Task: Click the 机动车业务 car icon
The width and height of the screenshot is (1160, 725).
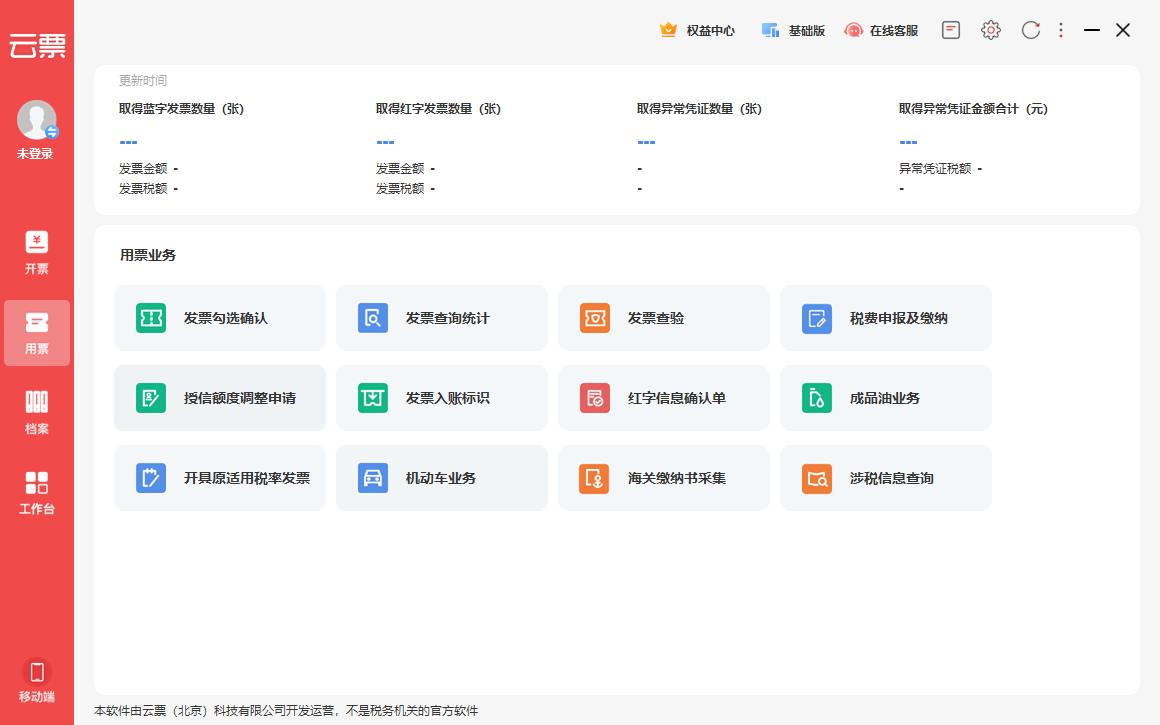Action: click(373, 478)
